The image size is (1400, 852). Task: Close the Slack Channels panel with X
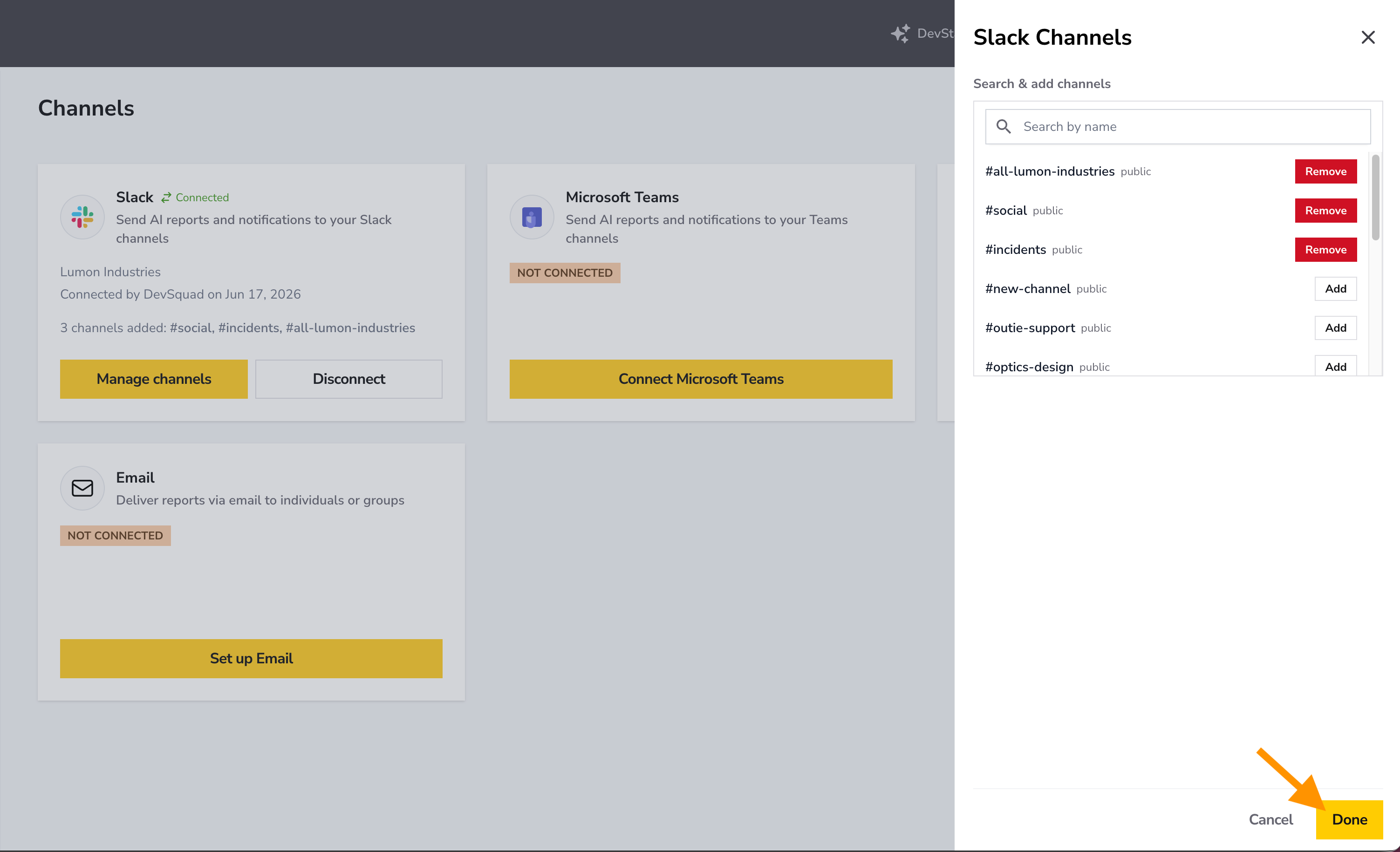(1367, 37)
